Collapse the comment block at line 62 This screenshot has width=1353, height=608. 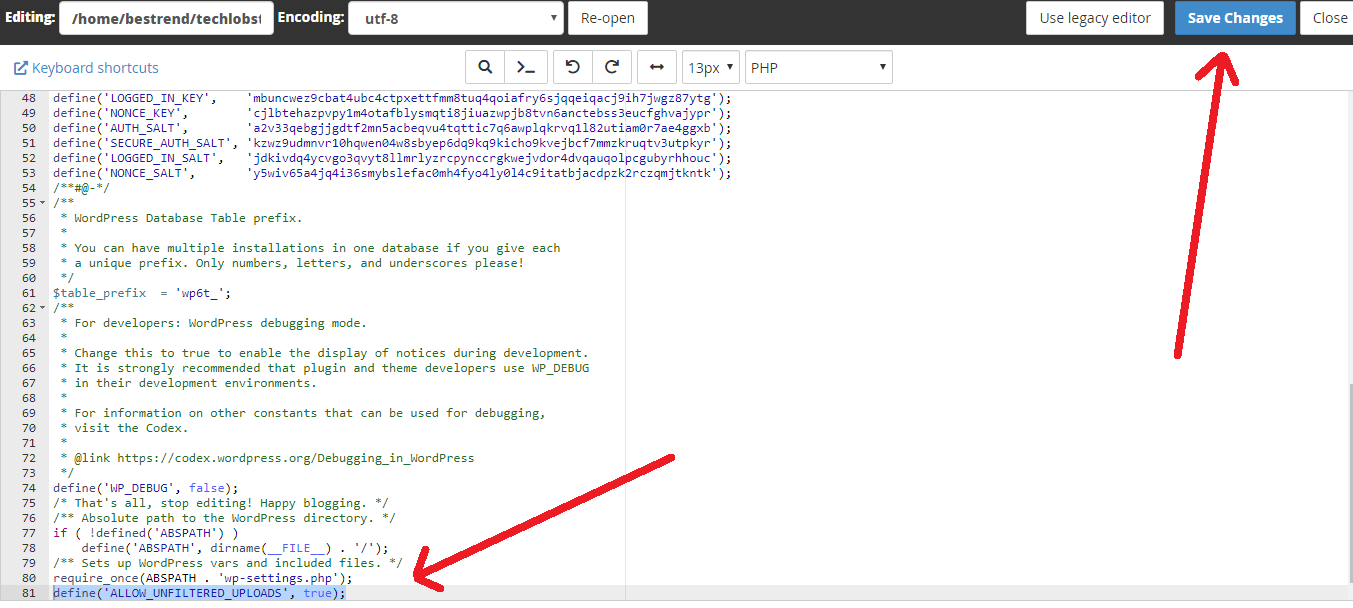click(42, 308)
